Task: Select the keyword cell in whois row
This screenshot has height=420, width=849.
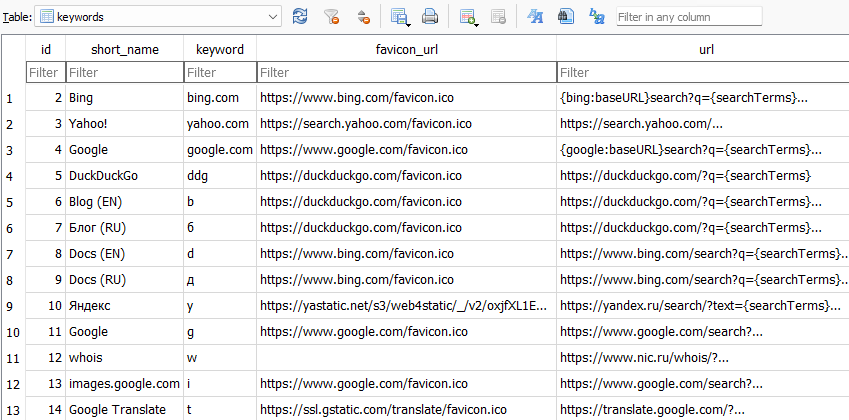Action: coord(220,358)
